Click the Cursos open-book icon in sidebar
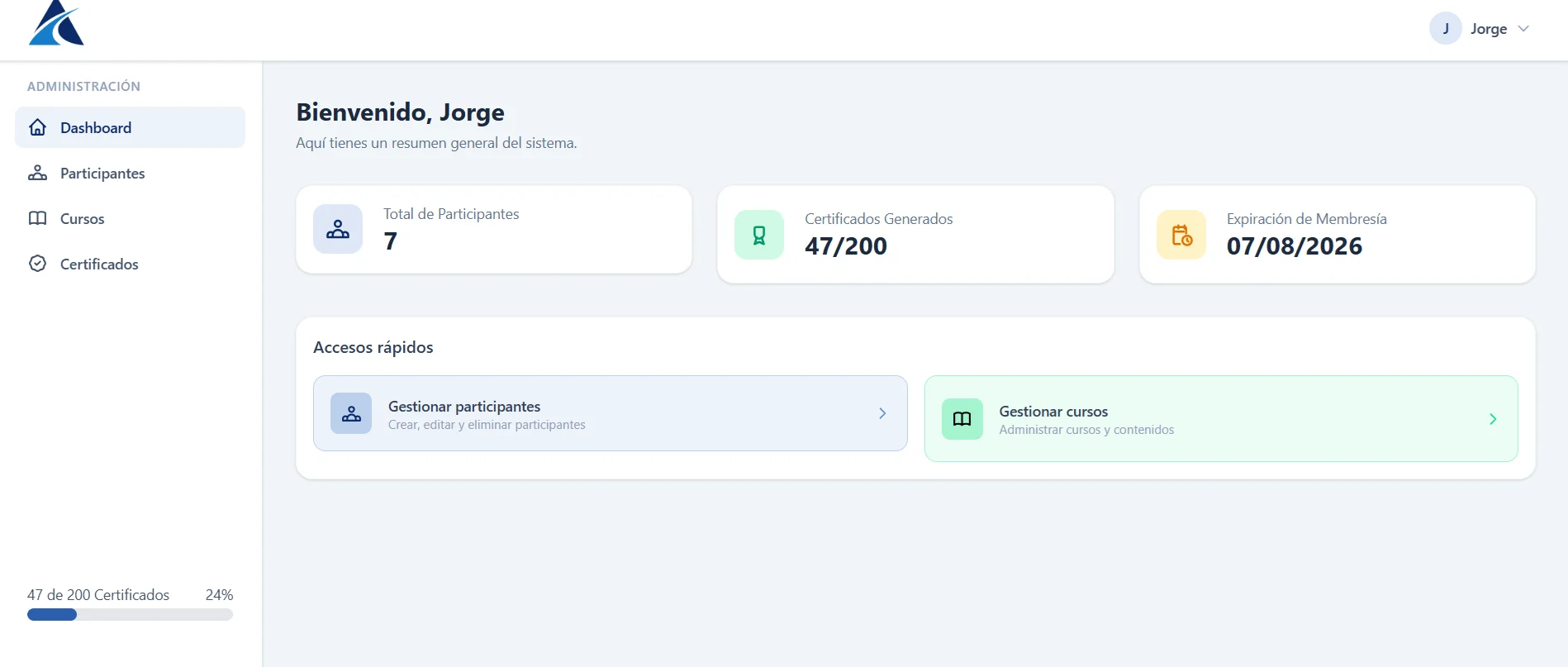The image size is (1568, 667). 37,218
